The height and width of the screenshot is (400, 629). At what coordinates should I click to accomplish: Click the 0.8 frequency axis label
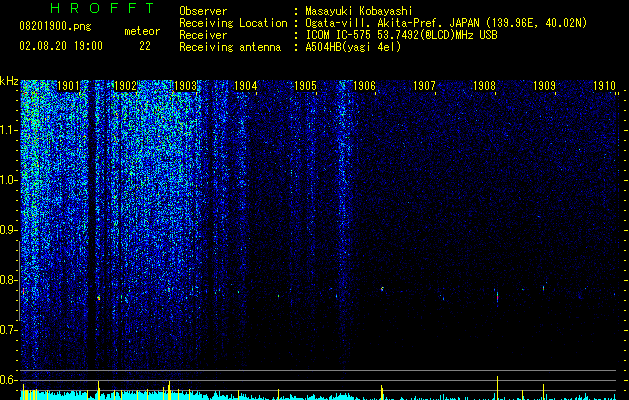[9, 280]
